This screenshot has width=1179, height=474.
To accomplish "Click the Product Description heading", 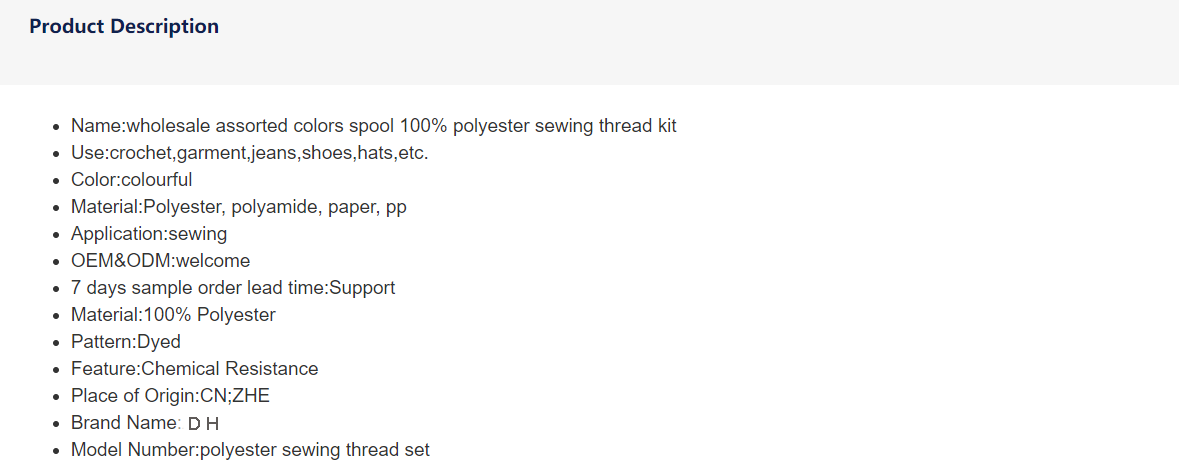I will coord(124,26).
